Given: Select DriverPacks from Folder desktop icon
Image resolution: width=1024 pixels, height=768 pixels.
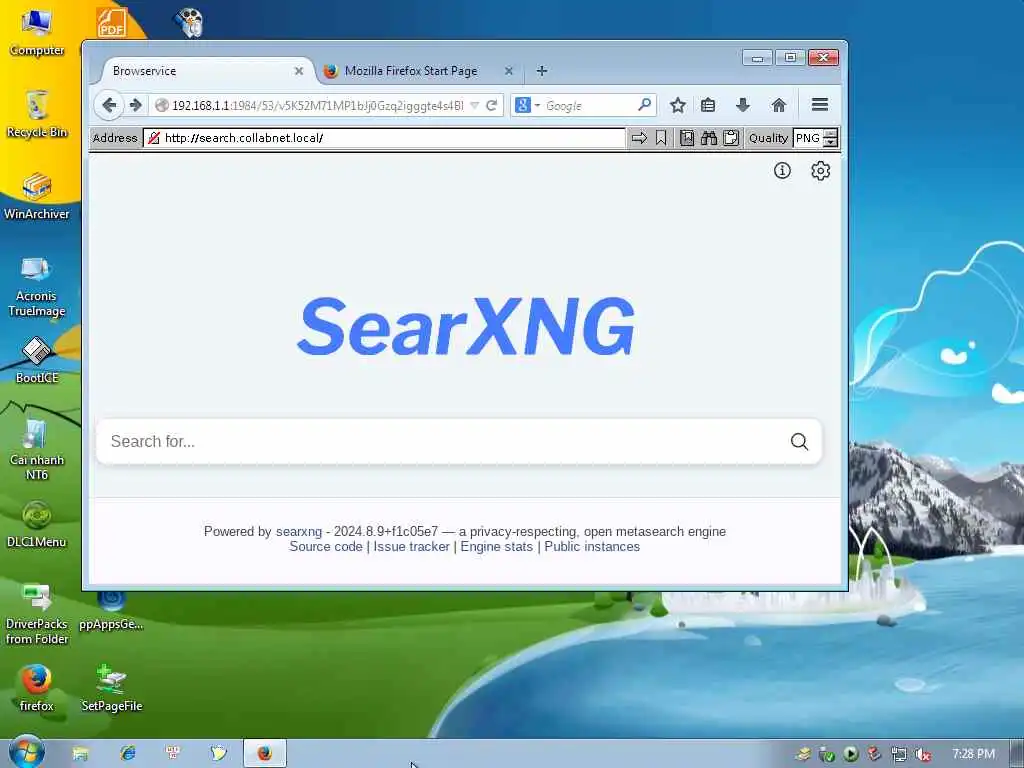Looking at the screenshot, I should (37, 614).
